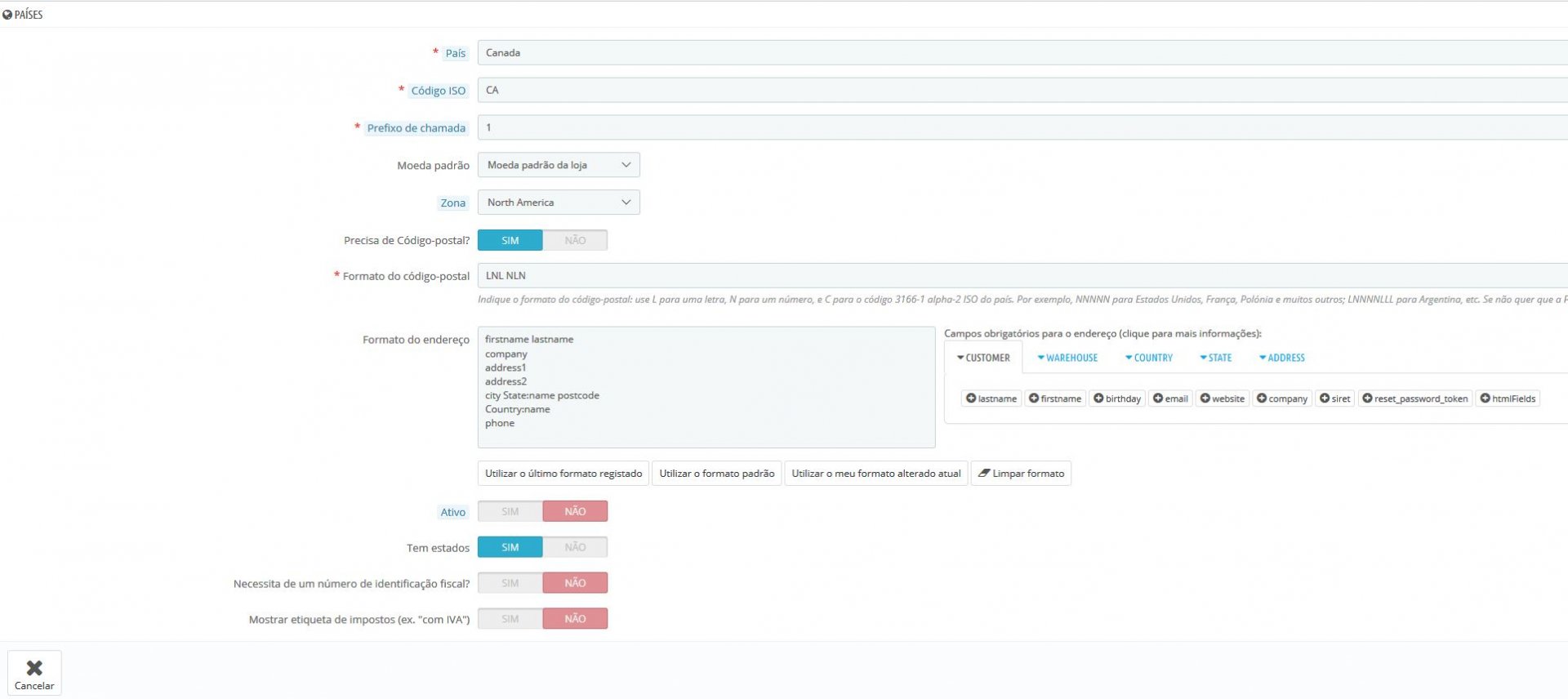1568x699 pixels.
Task: Click Utilizar o último formato registado
Action: [563, 474]
